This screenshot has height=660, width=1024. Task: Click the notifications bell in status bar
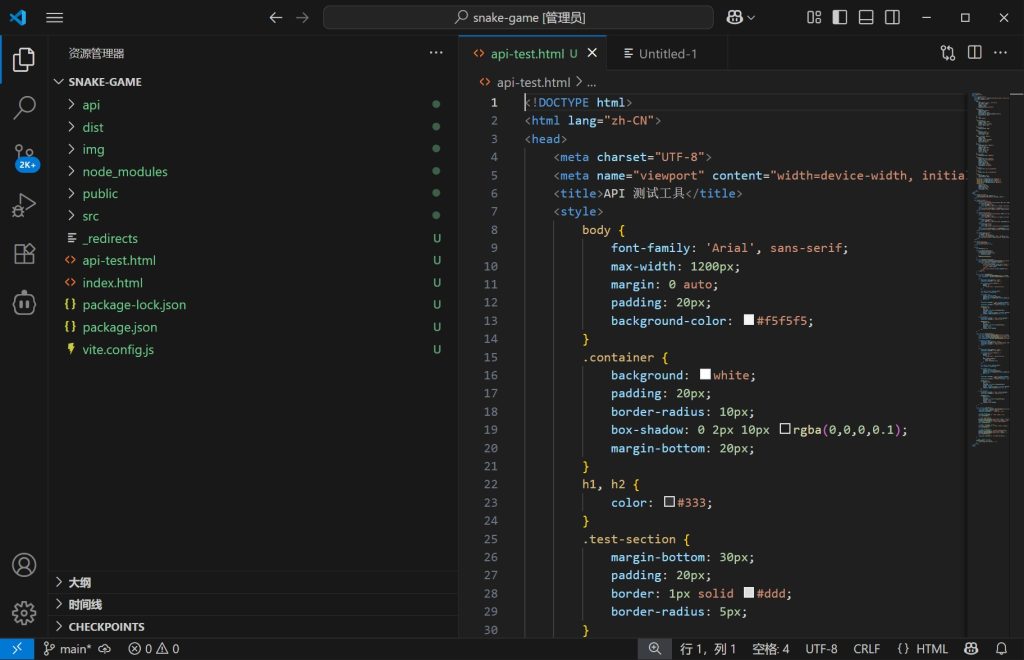click(1001, 649)
